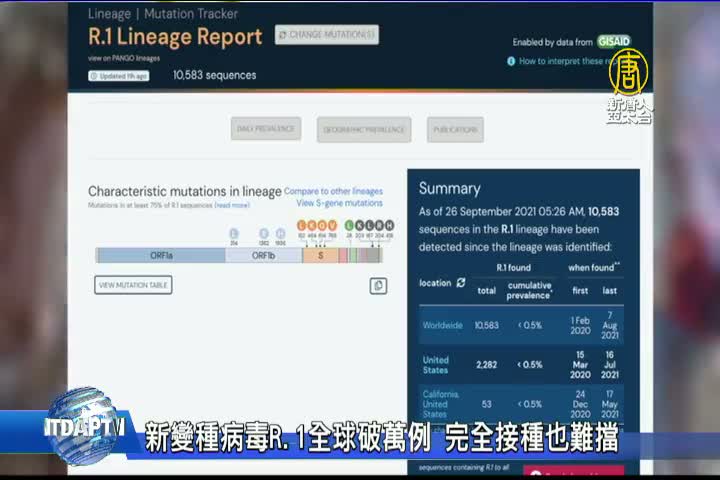Image resolution: width=720 pixels, height=480 pixels.
Task: Open the Compare to other lineages link
Action: click(x=333, y=191)
